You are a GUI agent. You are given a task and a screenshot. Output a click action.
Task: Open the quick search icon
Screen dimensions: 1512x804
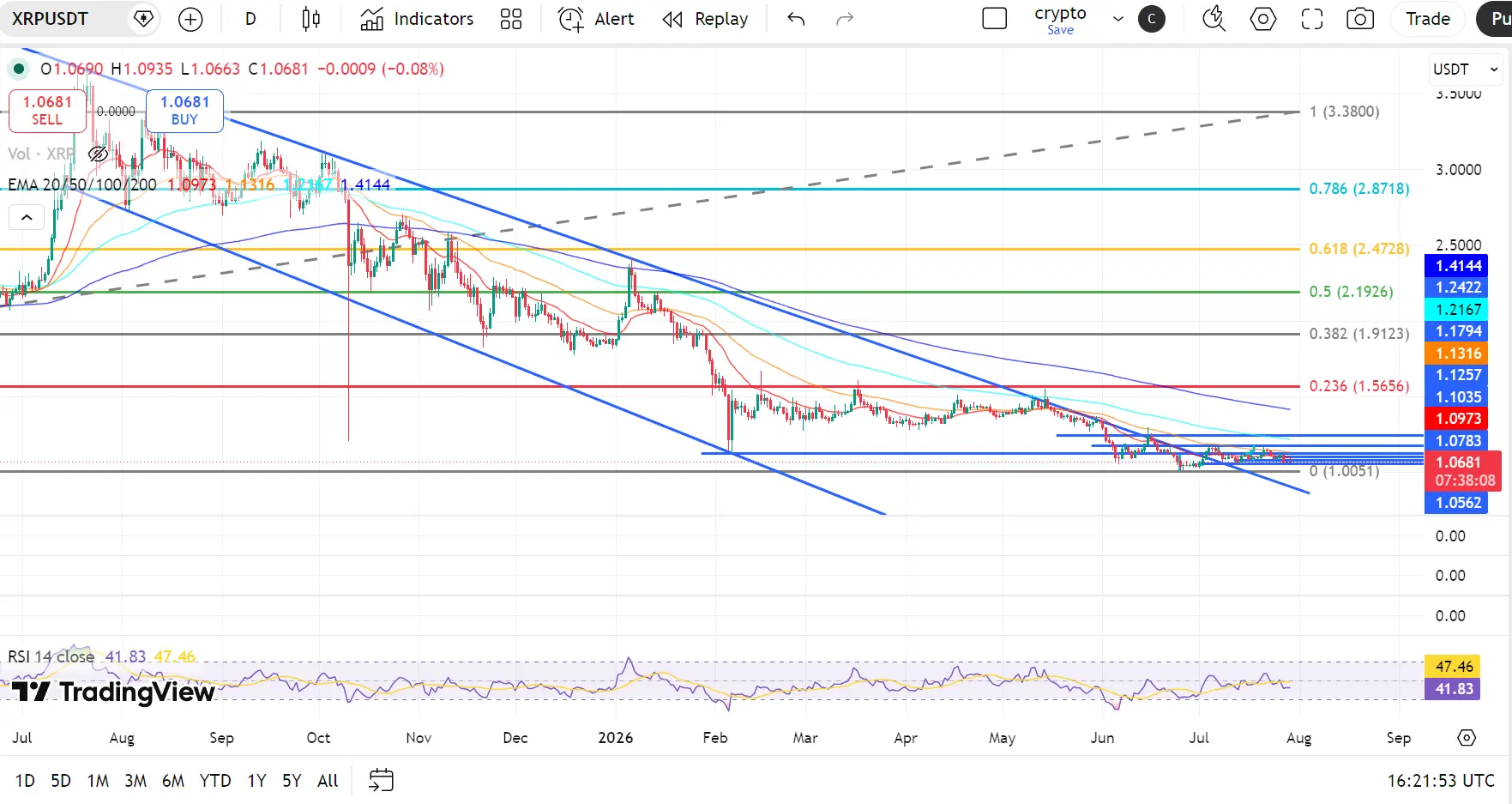(1214, 19)
